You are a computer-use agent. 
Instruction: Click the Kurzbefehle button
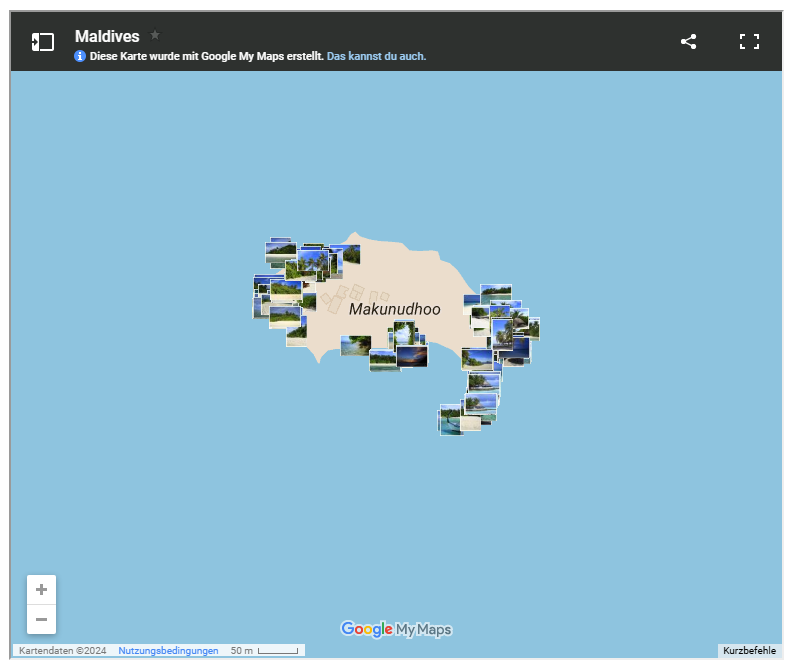(x=749, y=651)
